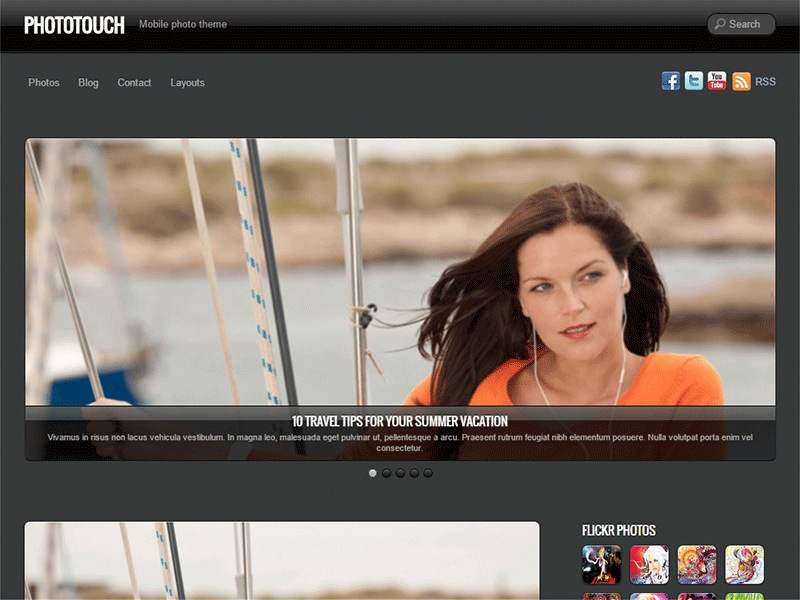Select the first slider pagination dot
This screenshot has height=600, width=800.
coord(373,473)
